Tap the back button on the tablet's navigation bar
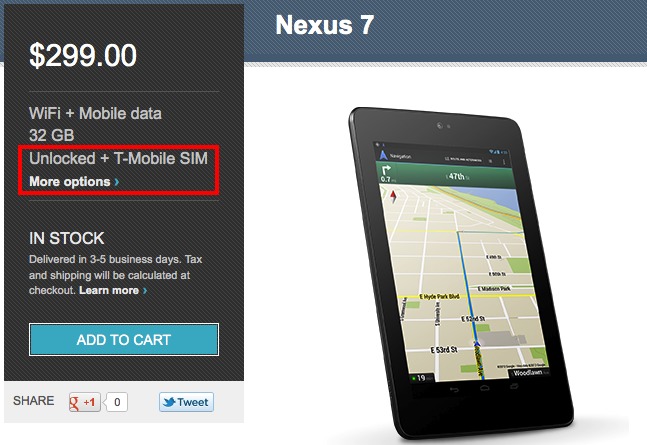 coord(453,390)
